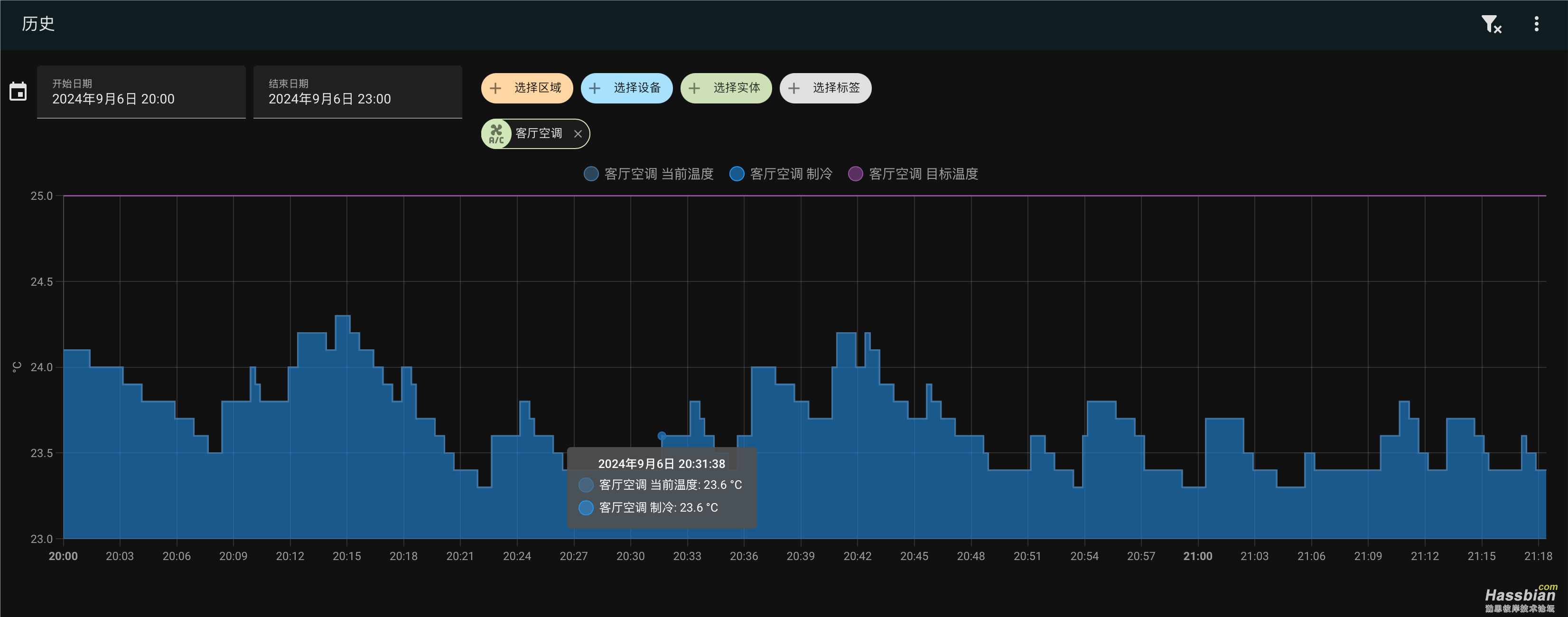Click the highlighted chart data point at 20:31:38
The width and height of the screenshot is (1568, 617).
pyautogui.click(x=662, y=436)
